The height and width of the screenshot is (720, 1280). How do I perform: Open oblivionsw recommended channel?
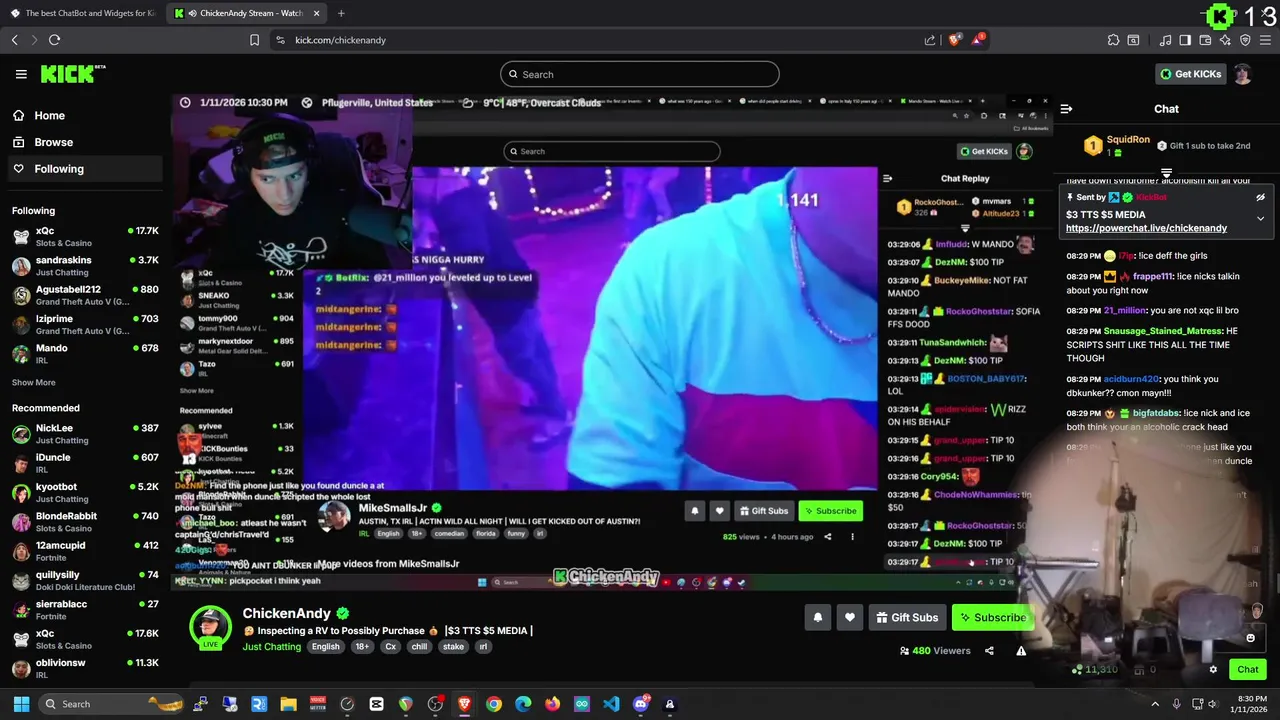click(85, 669)
